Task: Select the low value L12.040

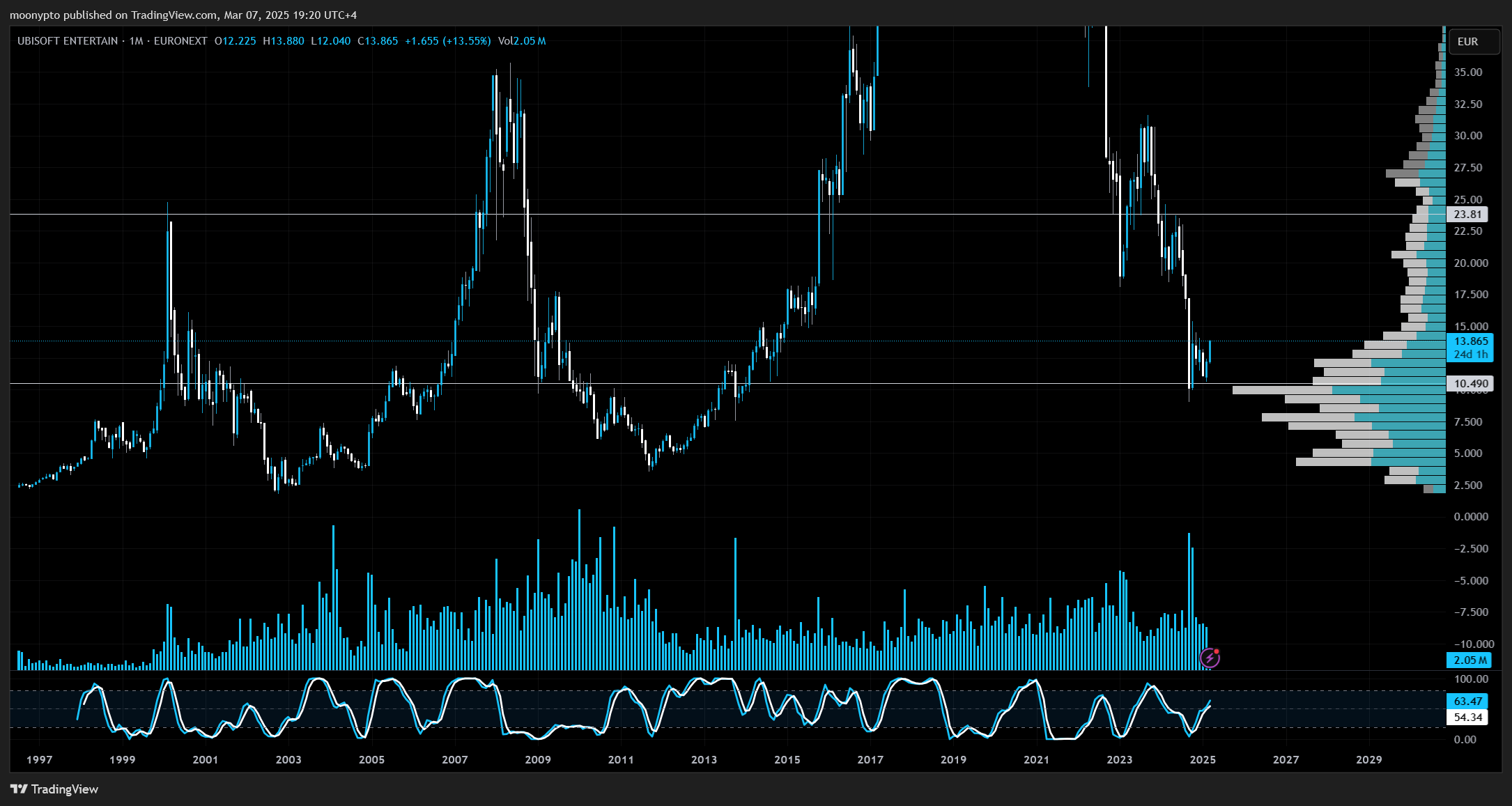Action: [331, 41]
